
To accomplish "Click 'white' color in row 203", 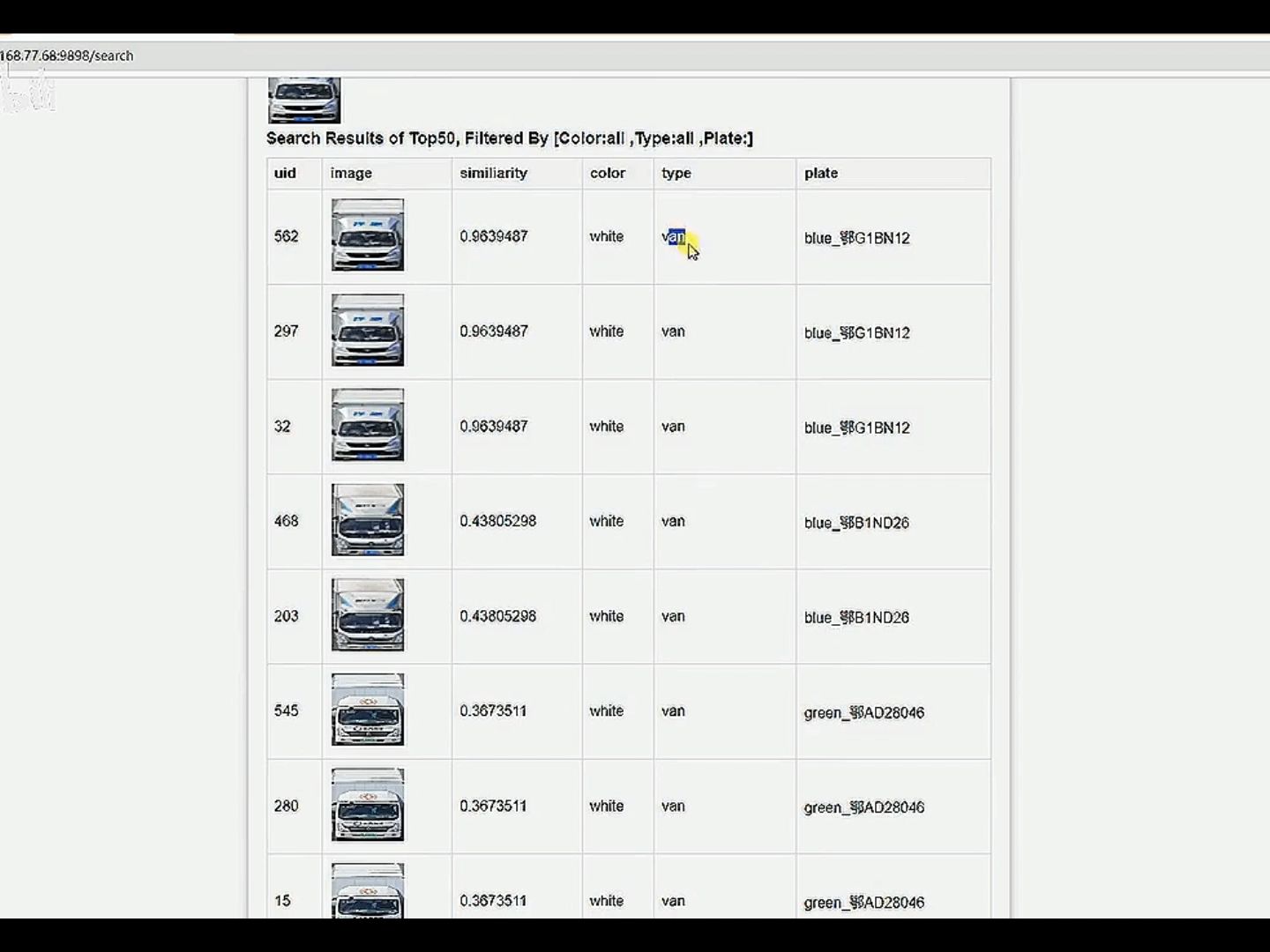I will pyautogui.click(x=607, y=616).
